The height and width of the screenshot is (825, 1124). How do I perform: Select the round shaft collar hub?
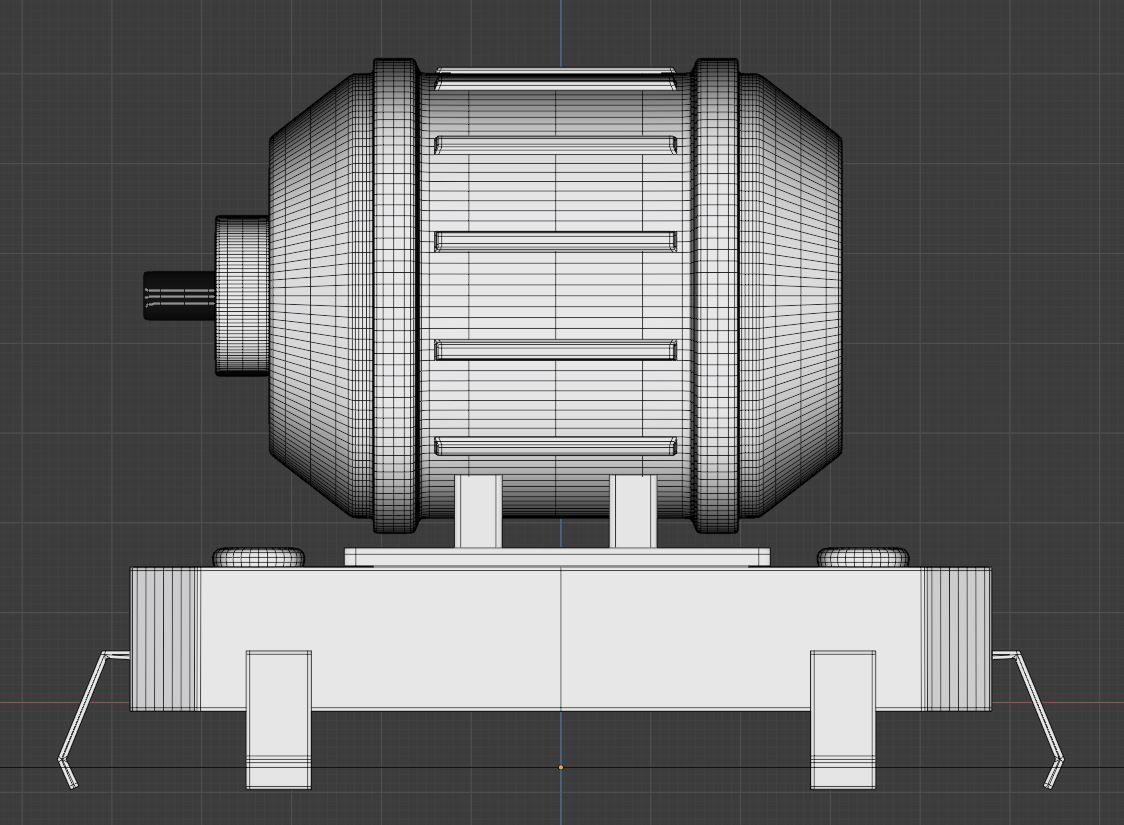(x=242, y=295)
